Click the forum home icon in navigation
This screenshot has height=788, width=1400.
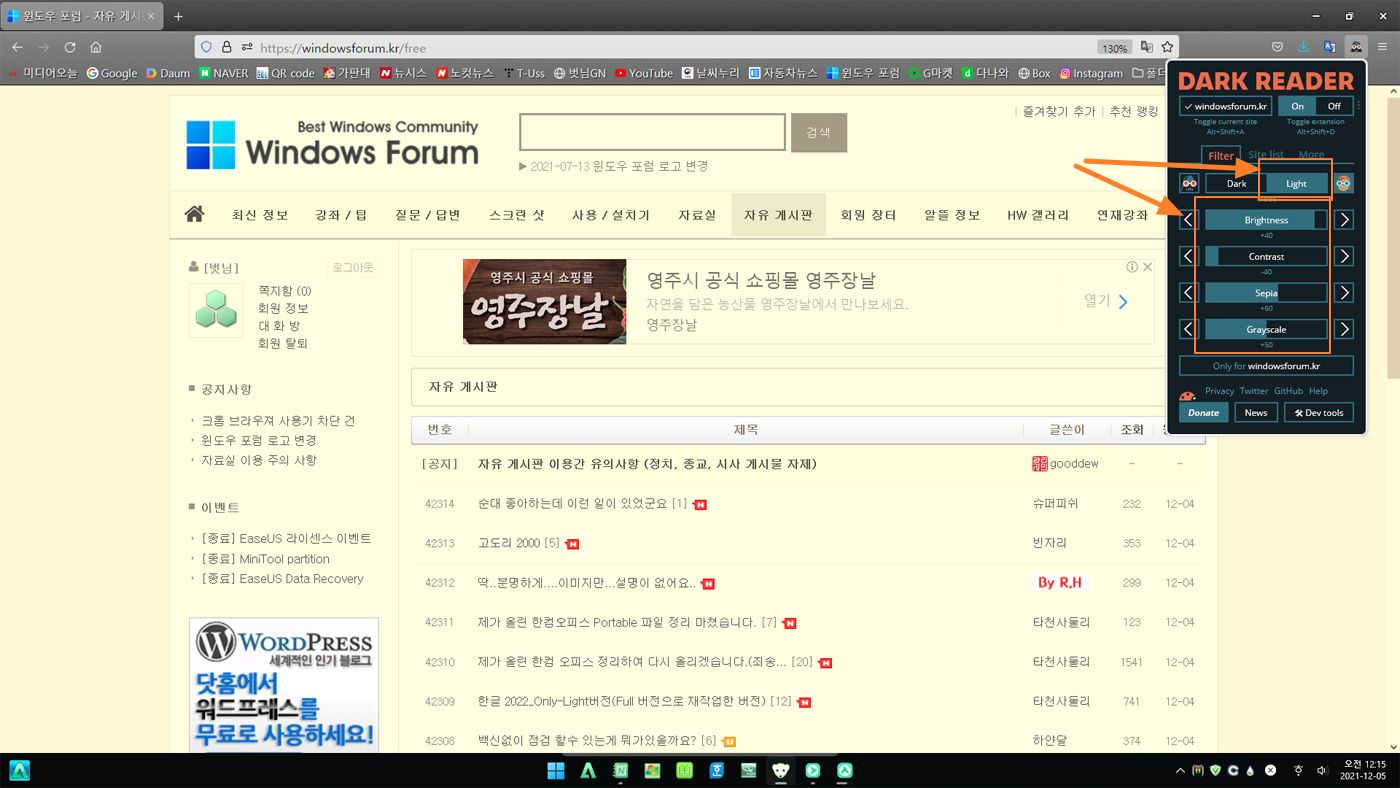(194, 214)
